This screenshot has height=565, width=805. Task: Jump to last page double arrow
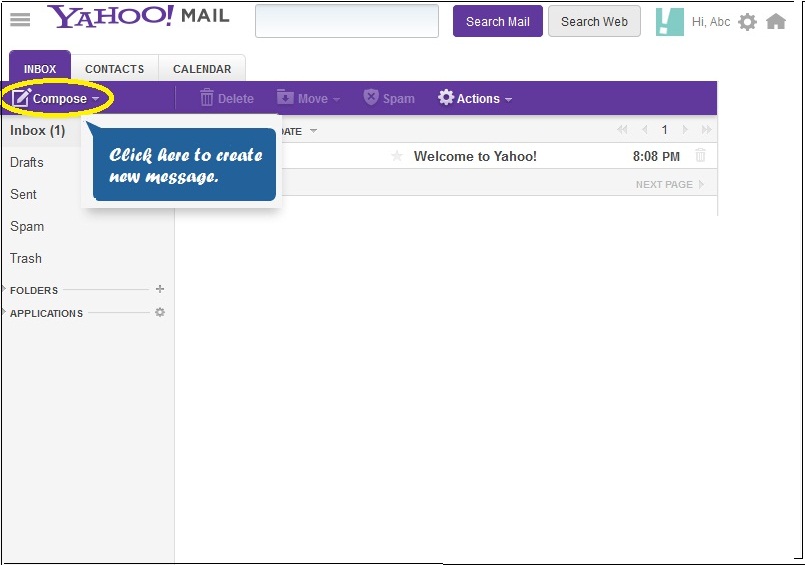pyautogui.click(x=706, y=130)
